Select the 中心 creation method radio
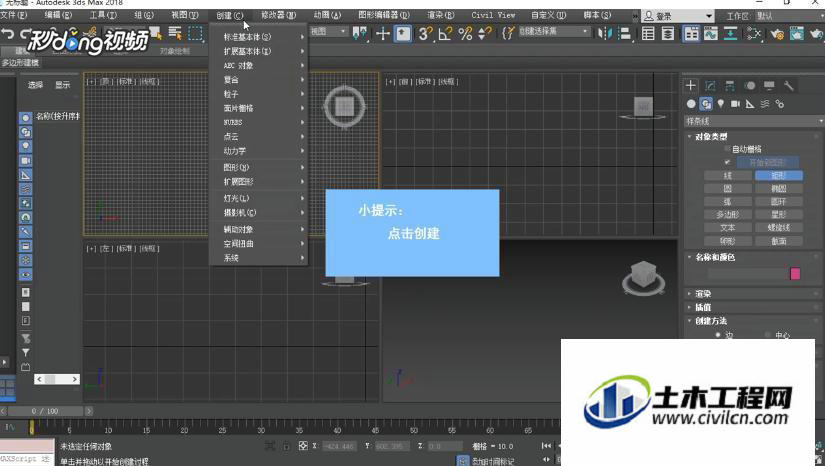Image resolution: width=825 pixels, height=466 pixels. pyautogui.click(x=768, y=335)
